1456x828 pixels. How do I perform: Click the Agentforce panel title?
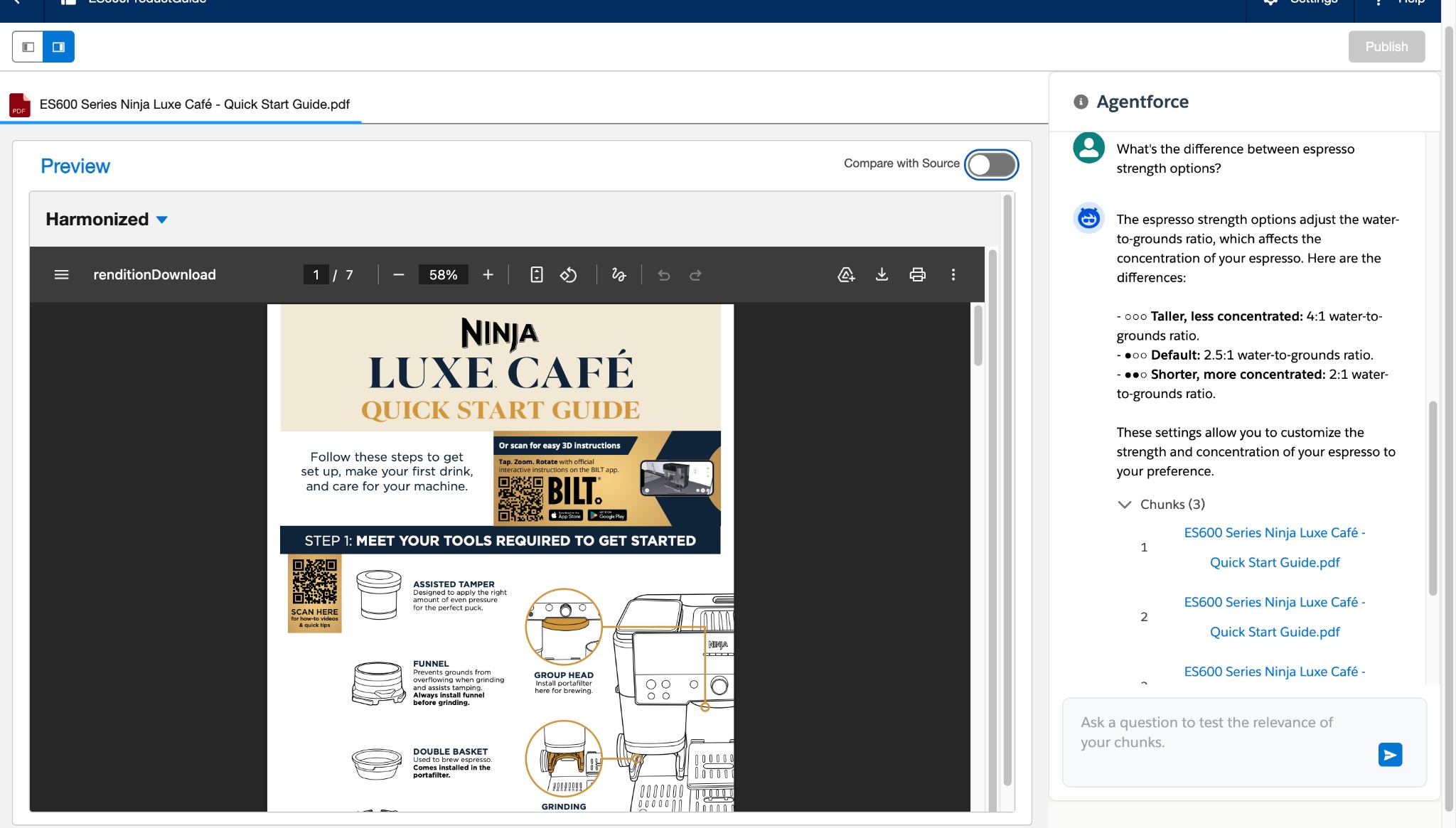point(1142,102)
